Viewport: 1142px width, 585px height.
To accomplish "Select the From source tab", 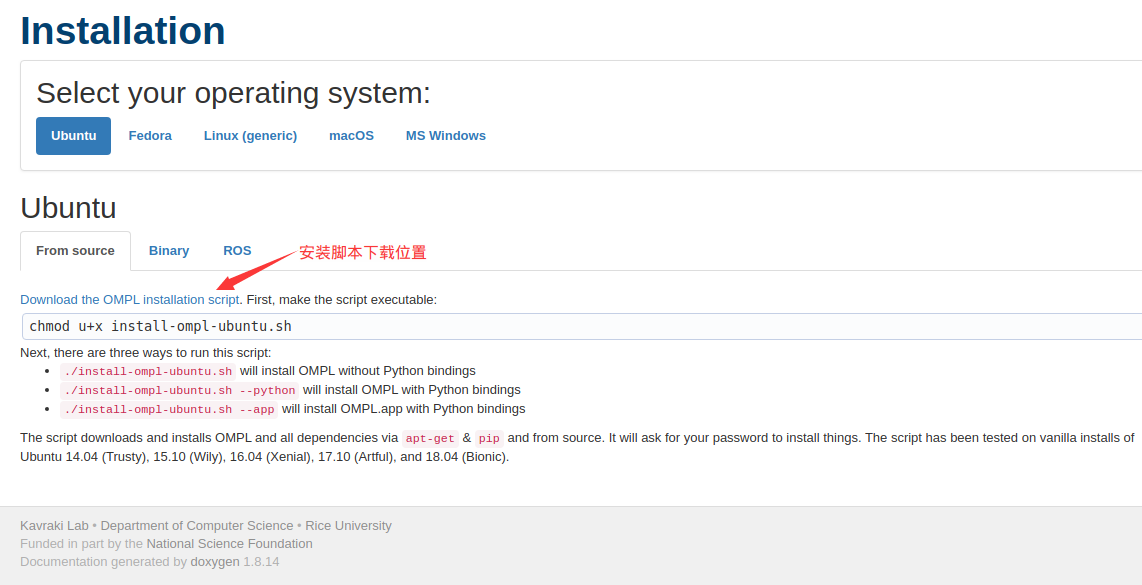I will tap(75, 250).
